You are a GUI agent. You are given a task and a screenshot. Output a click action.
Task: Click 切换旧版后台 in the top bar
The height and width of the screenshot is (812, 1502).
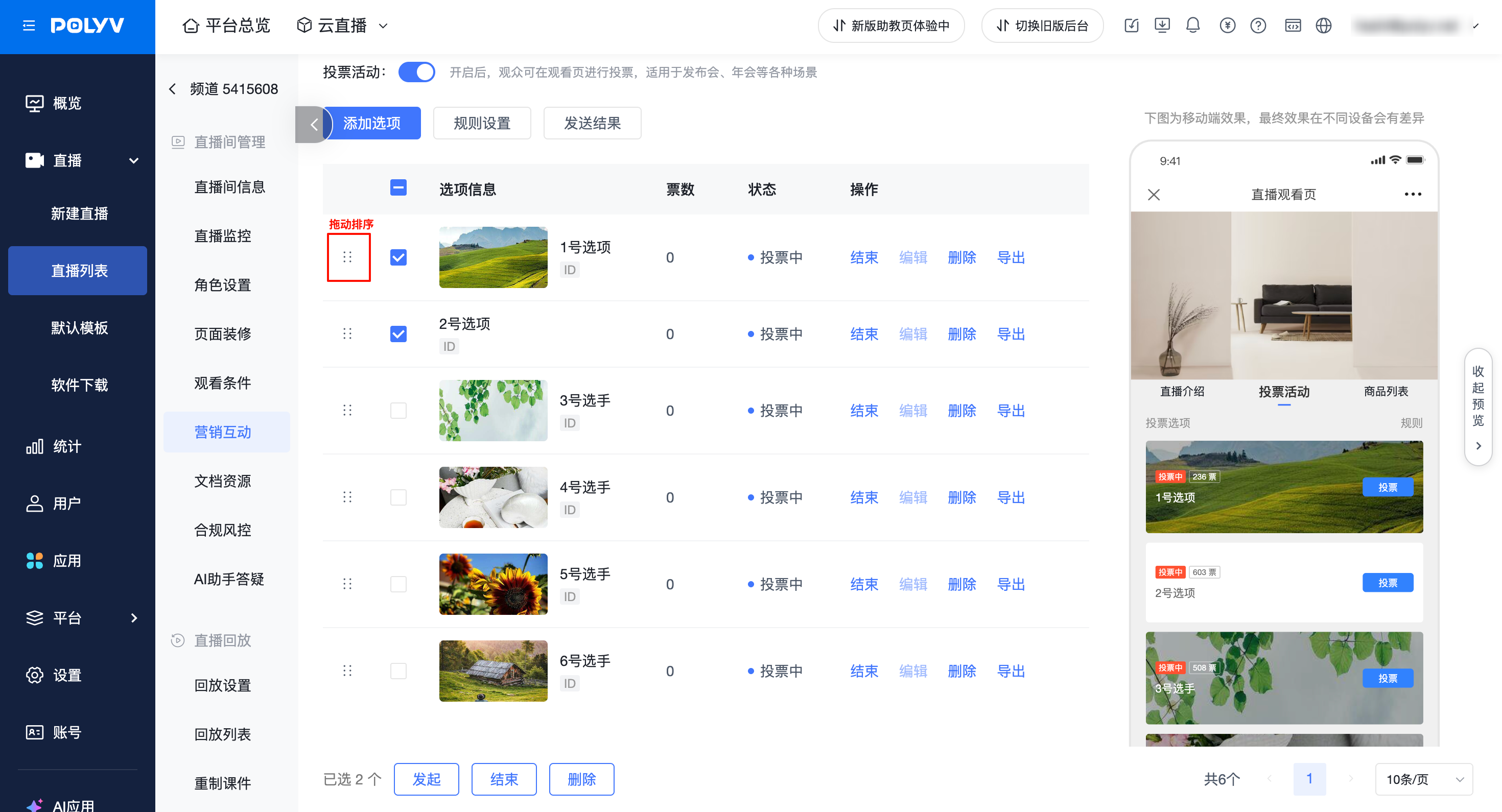1043,26
